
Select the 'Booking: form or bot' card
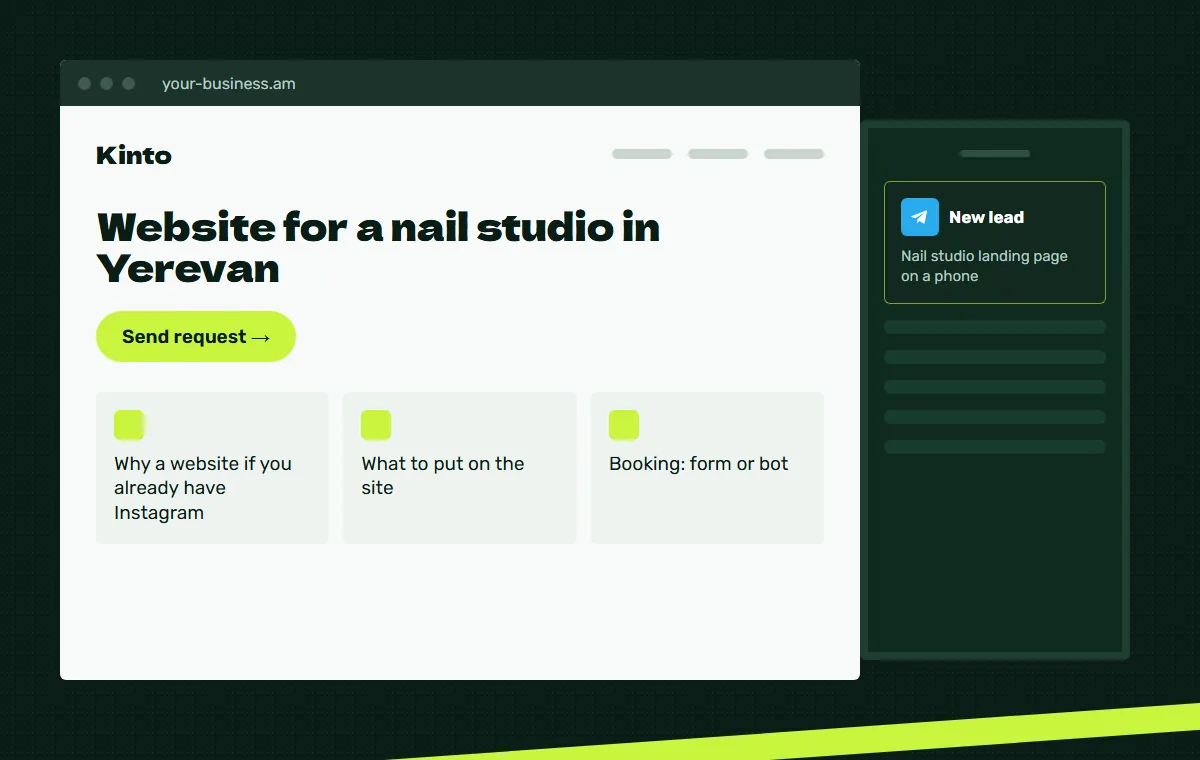(x=707, y=468)
